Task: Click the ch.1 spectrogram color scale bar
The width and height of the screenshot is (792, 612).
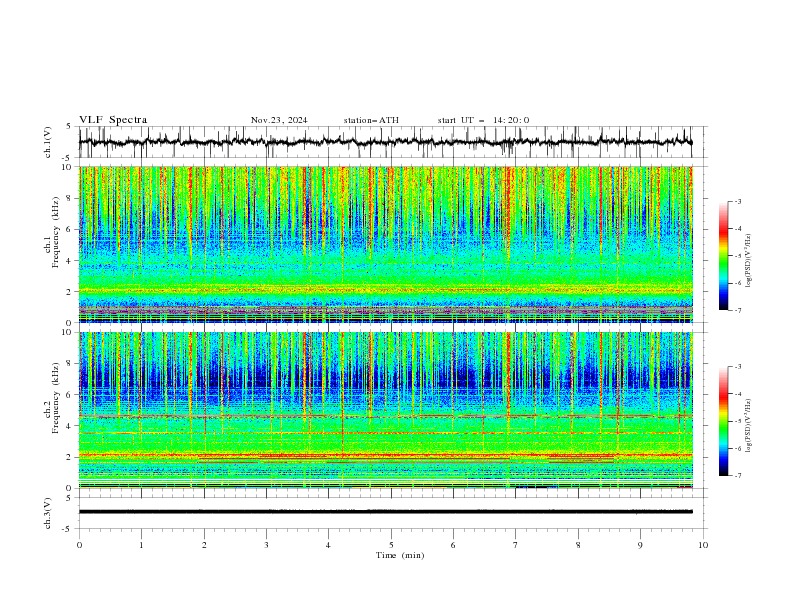Action: point(724,256)
